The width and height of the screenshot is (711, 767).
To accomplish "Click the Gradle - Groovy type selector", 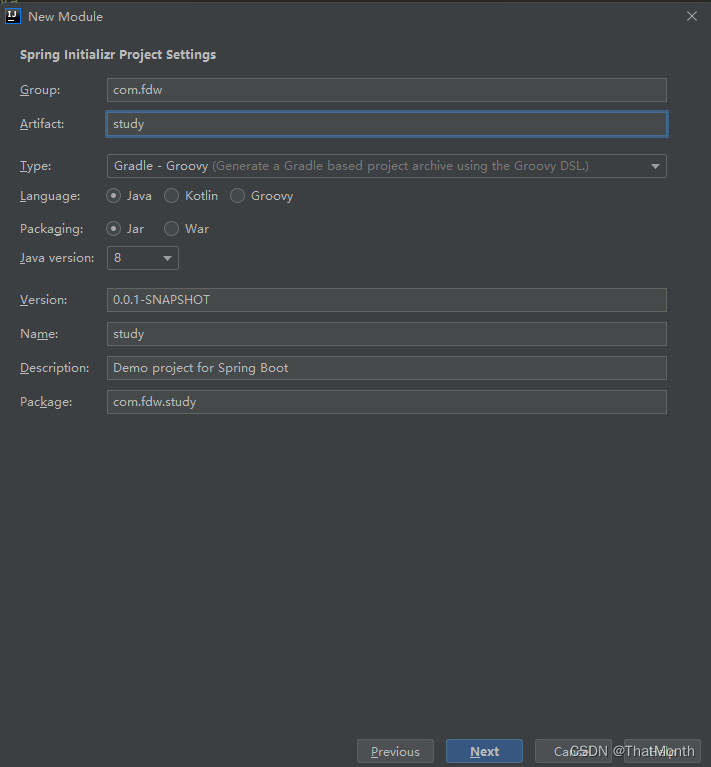I will pyautogui.click(x=386, y=166).
